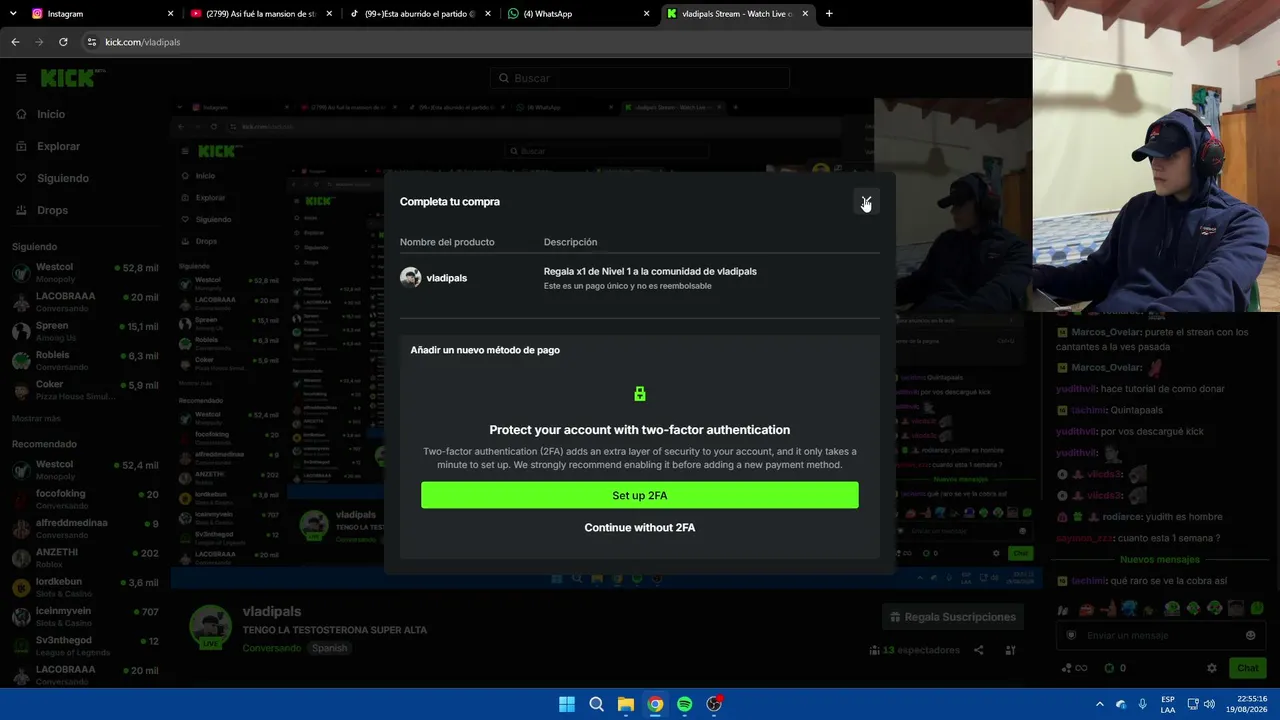Click the share stream icon
The image size is (1280, 720).
pos(979,650)
